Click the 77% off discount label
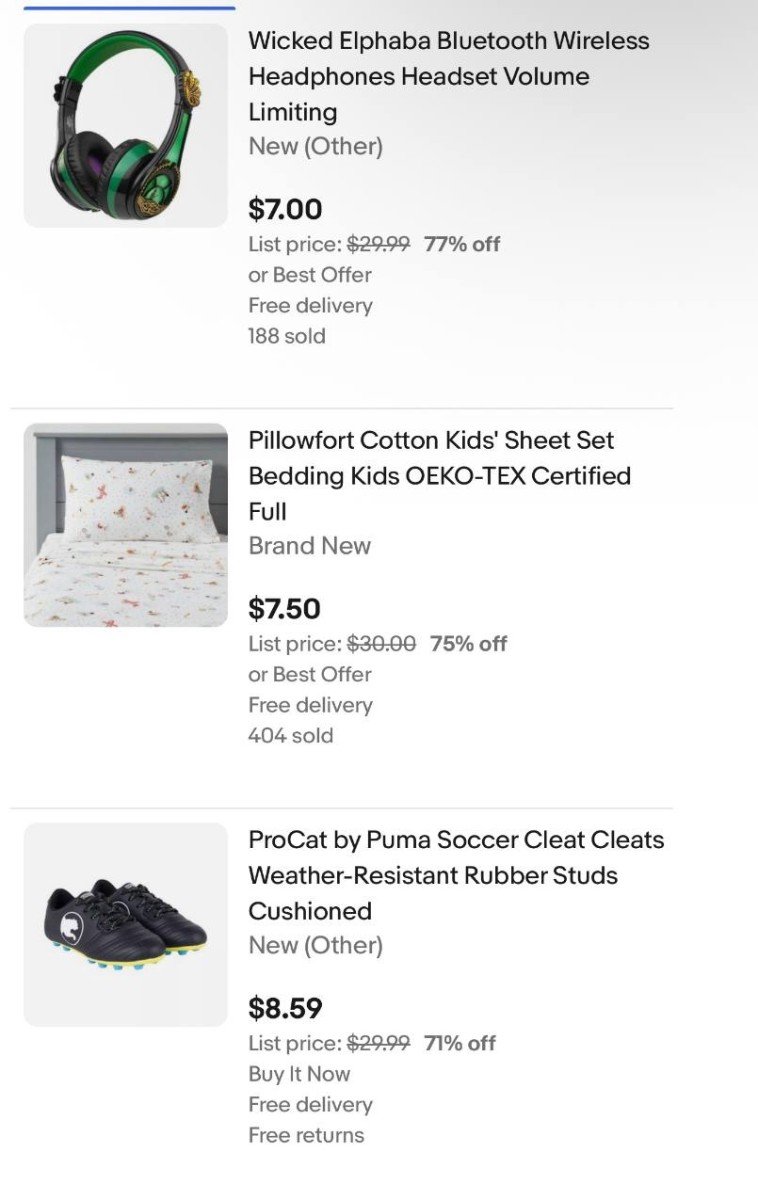This screenshot has width=758, height=1200. [x=462, y=244]
